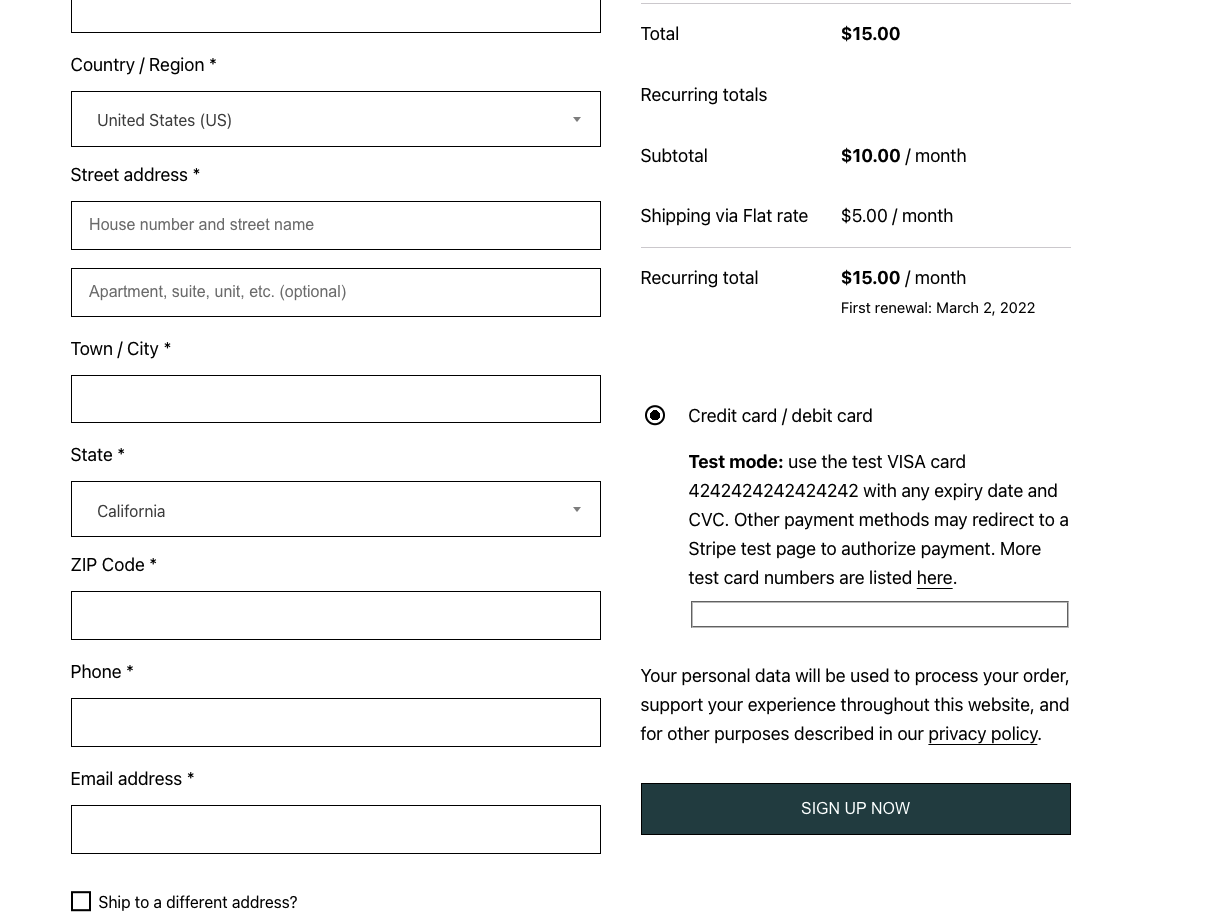The height and width of the screenshot is (916, 1211).
Task: Select the California value in the State selector
Action: coord(131,511)
